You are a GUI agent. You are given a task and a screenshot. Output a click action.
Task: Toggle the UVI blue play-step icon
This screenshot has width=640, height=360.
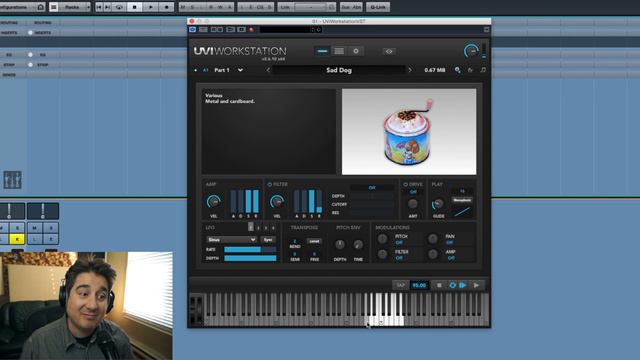point(463,285)
